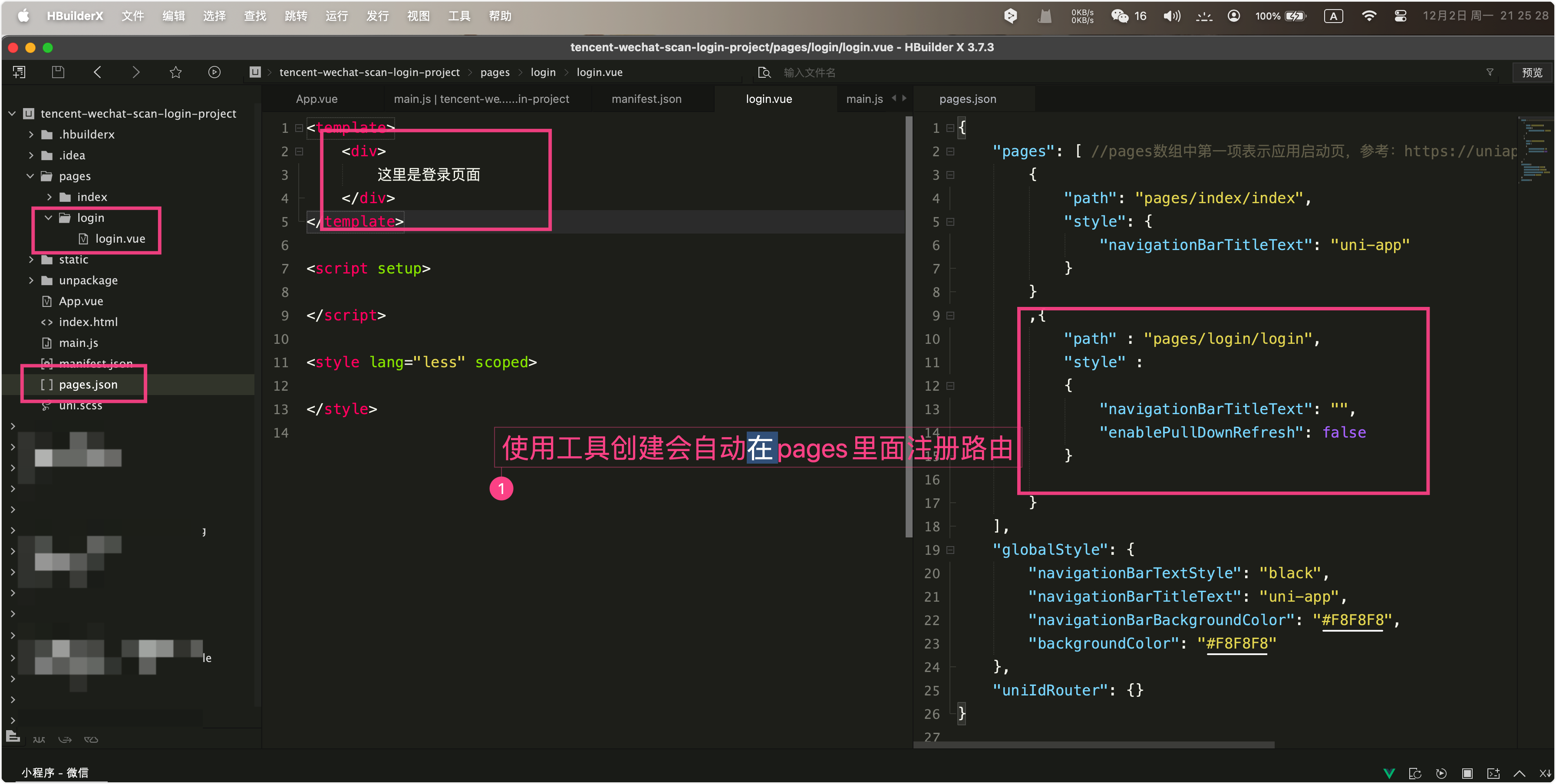Image resolution: width=1556 pixels, height=784 pixels.
Task: Click the tab scroll right arrow
Action: pos(904,99)
